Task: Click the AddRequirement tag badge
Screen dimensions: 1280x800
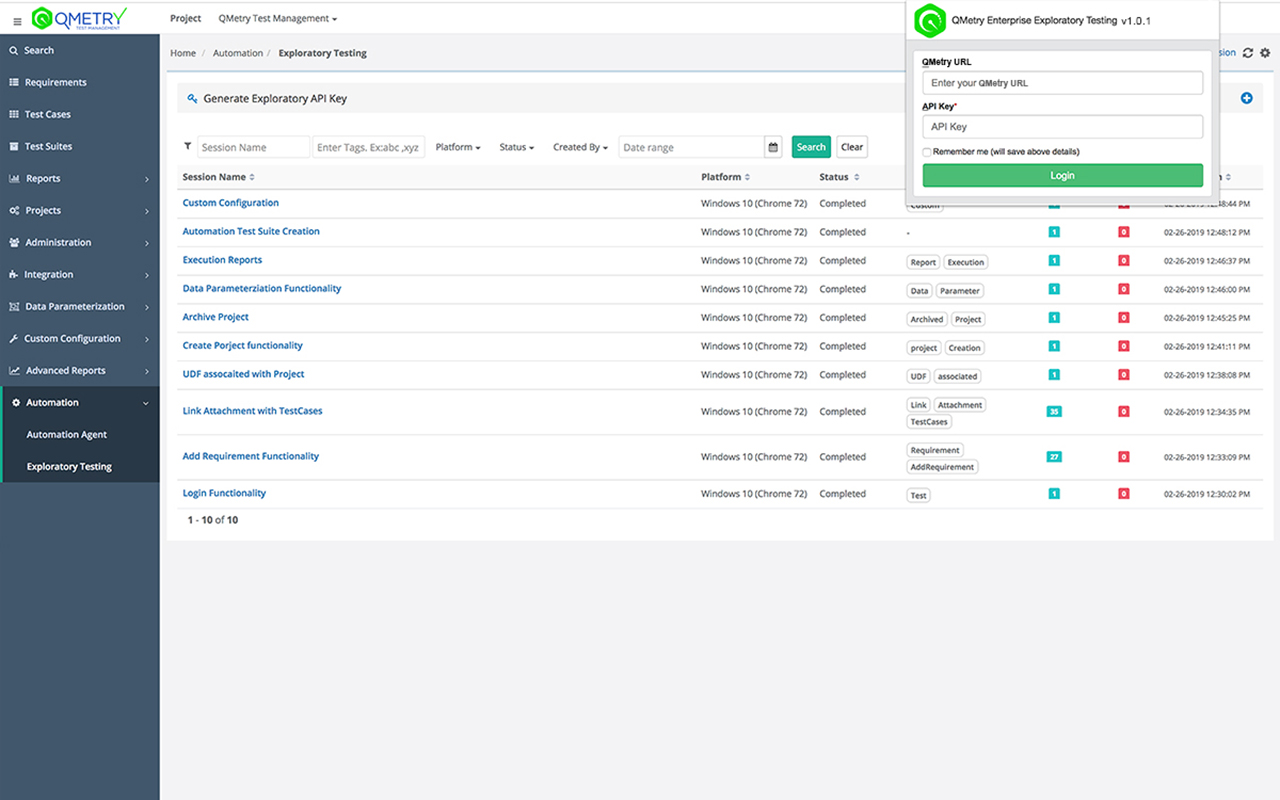Action: pyautogui.click(x=942, y=467)
